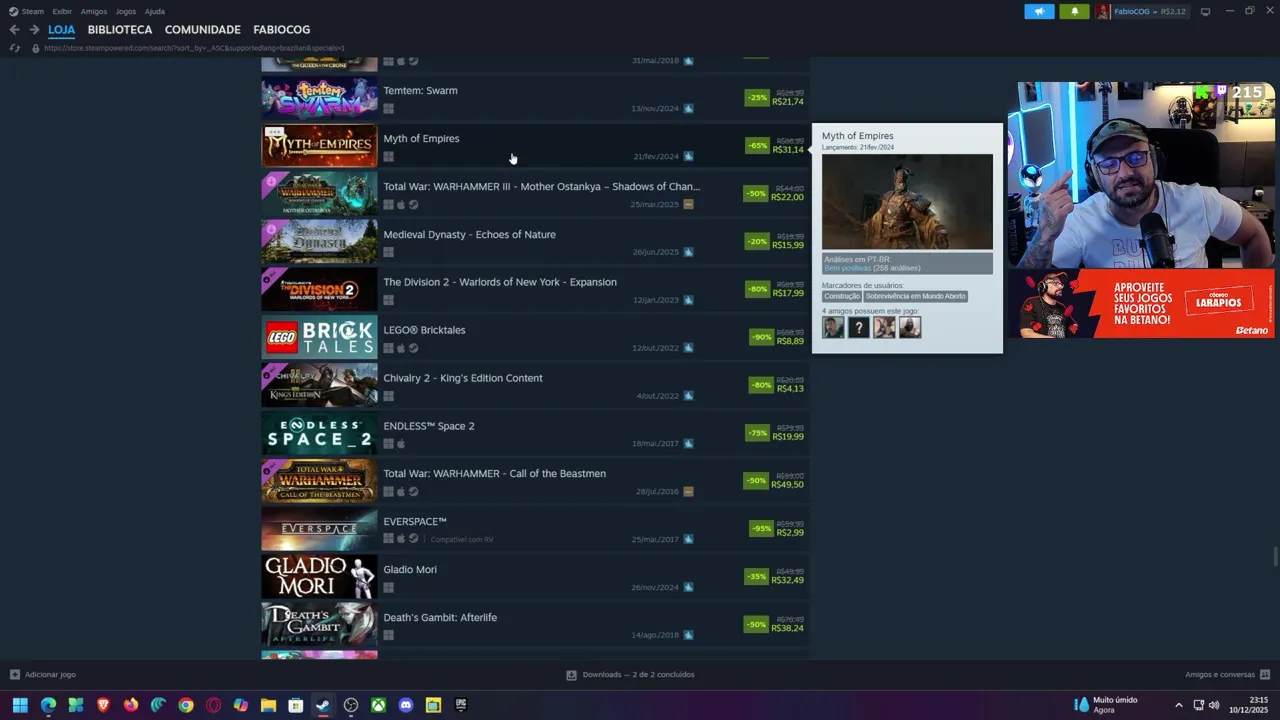Click the Windows platform icon on Gladio Mori
The height and width of the screenshot is (720, 1280).
tap(388, 587)
